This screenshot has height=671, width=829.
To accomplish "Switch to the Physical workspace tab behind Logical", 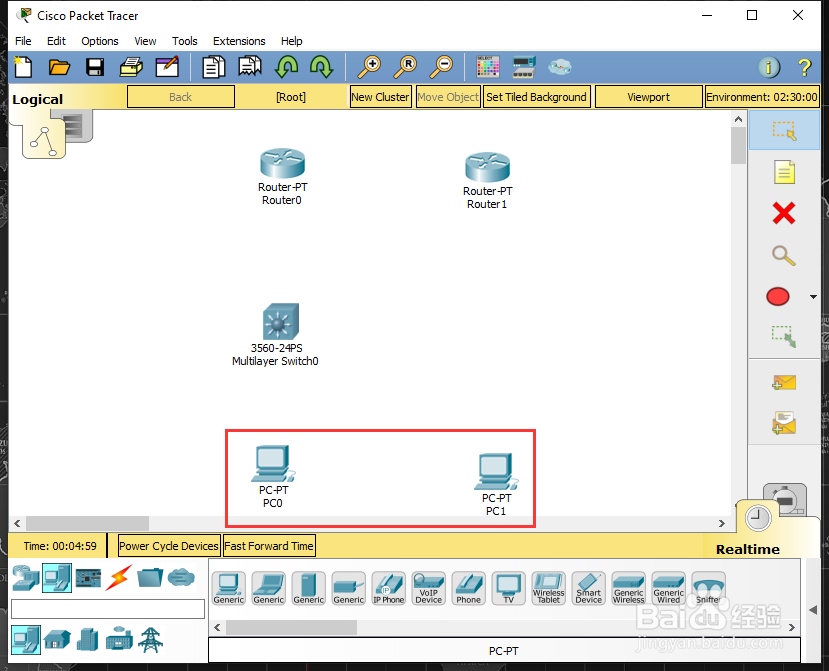I will click(x=77, y=126).
